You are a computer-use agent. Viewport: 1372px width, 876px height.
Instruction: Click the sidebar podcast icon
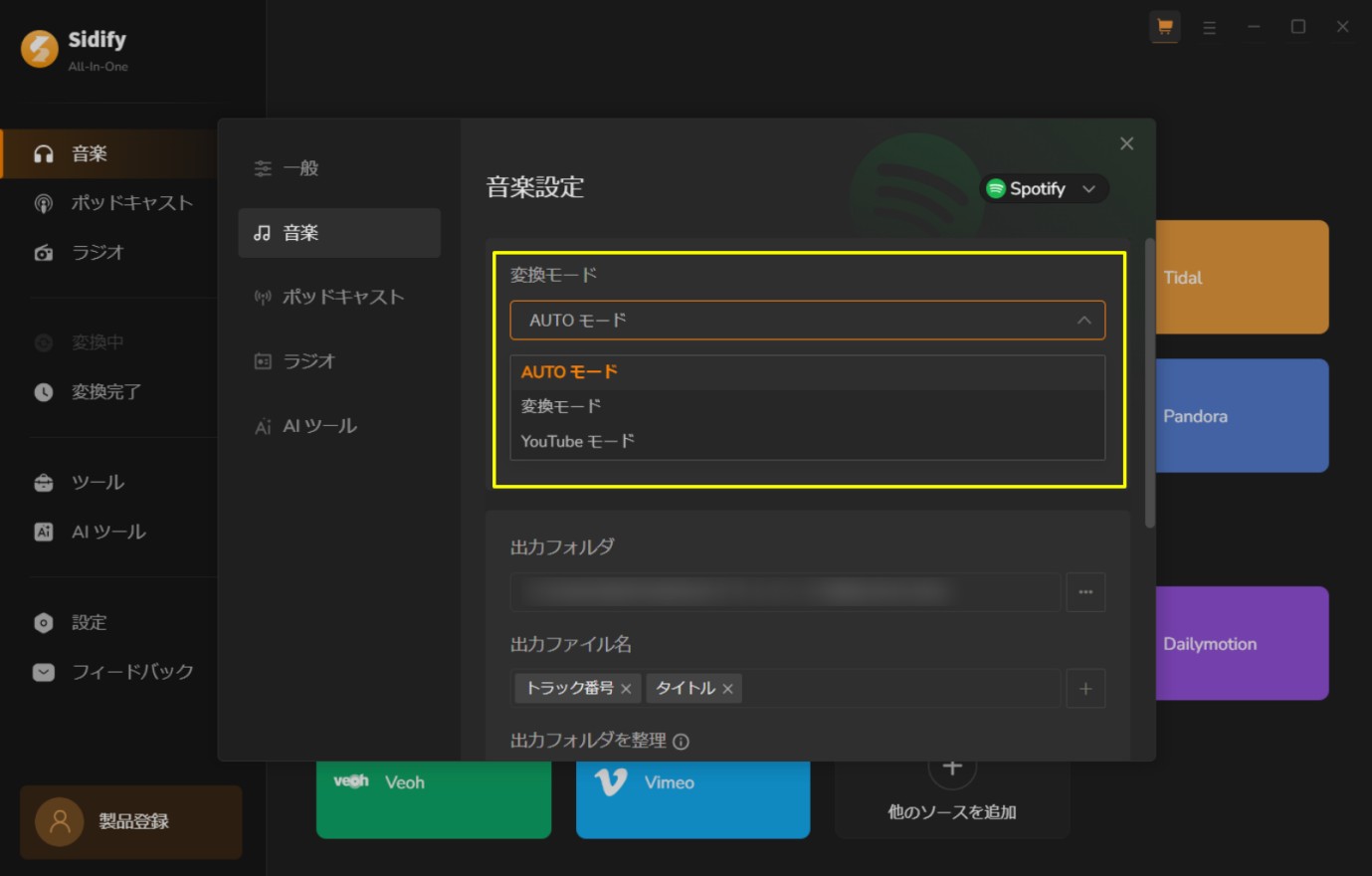(x=44, y=204)
